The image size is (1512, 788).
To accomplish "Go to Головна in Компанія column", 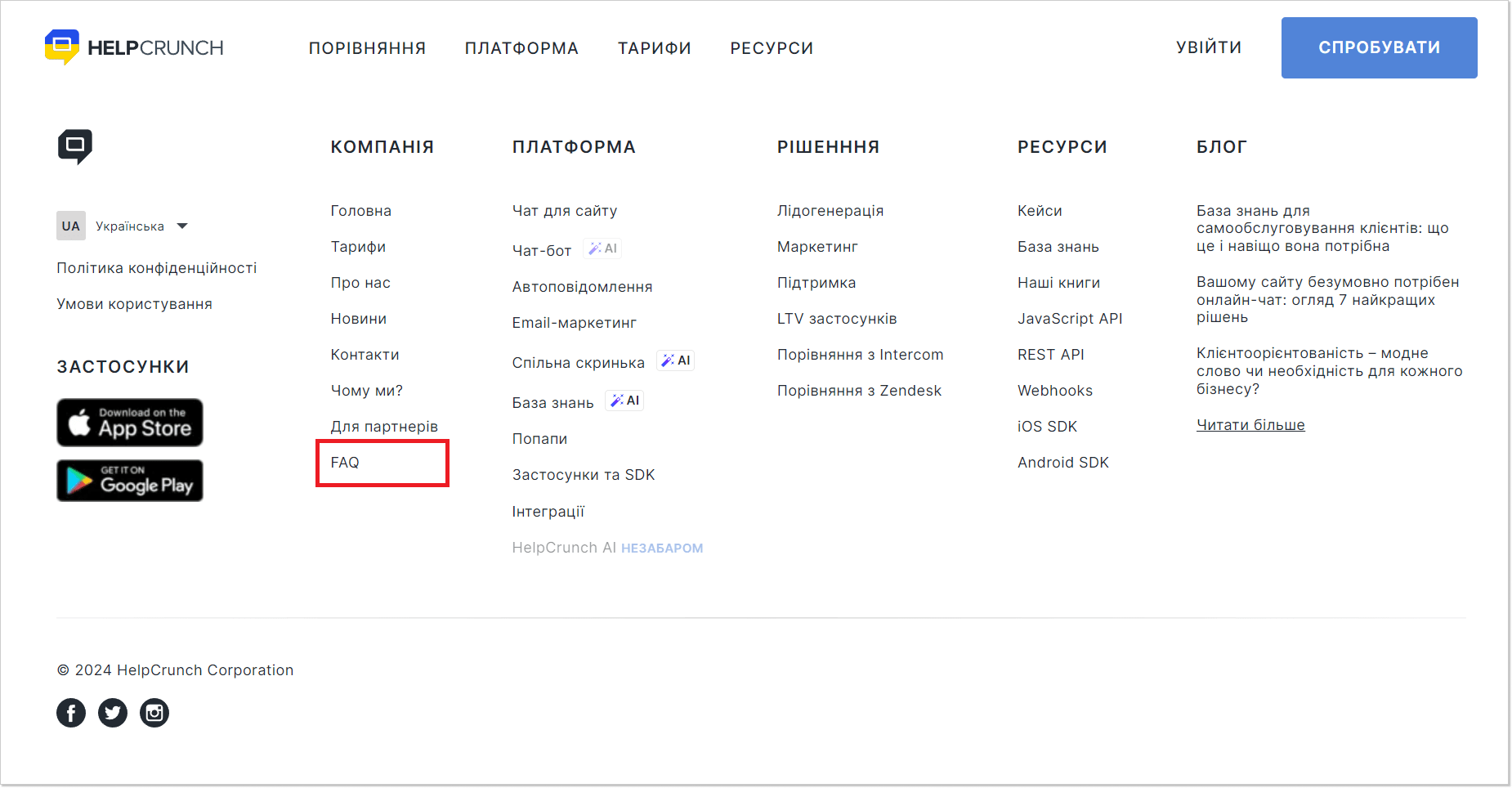I will (360, 211).
